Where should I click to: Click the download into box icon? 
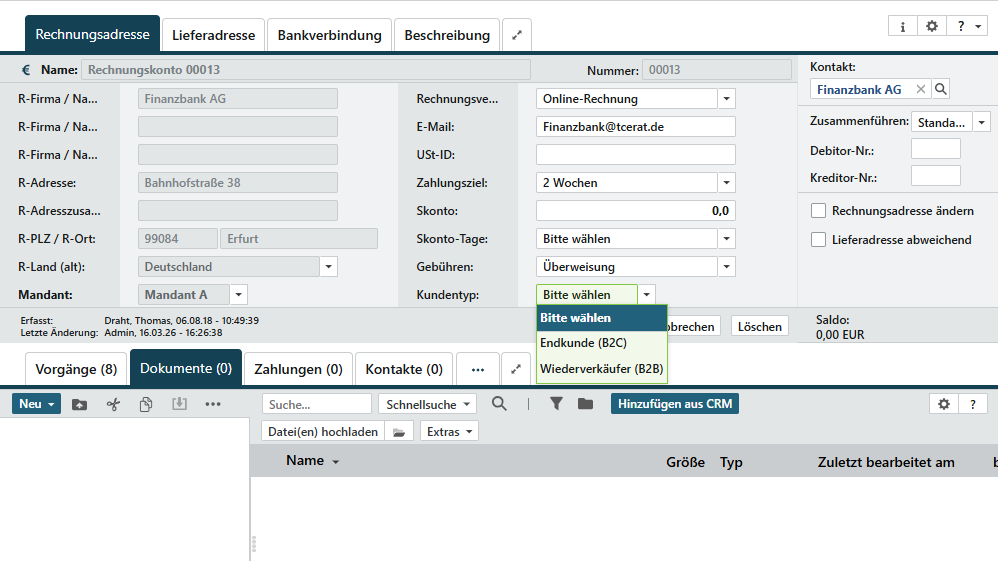click(x=179, y=404)
